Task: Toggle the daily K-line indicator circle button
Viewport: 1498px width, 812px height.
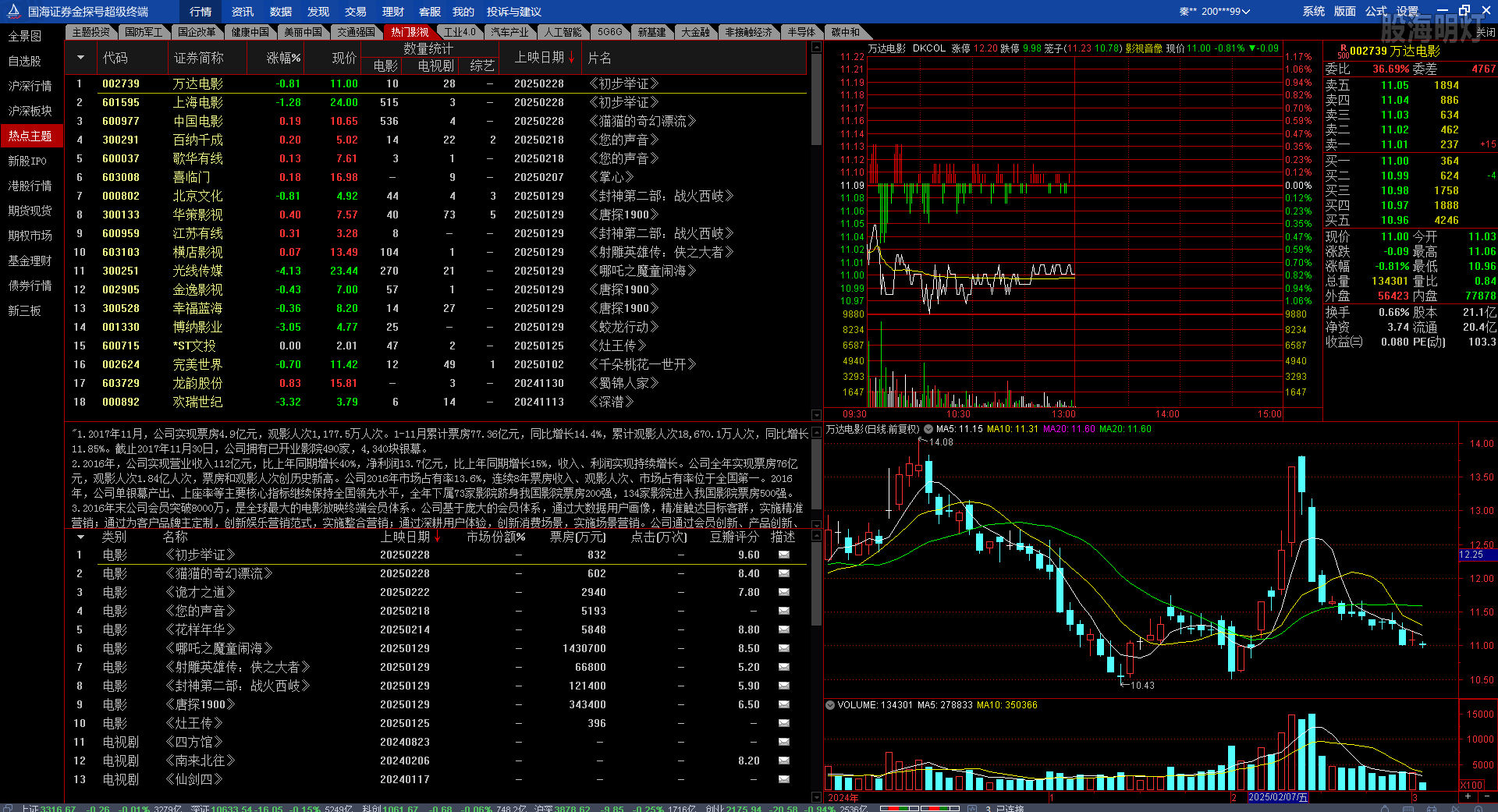Action: tap(928, 429)
